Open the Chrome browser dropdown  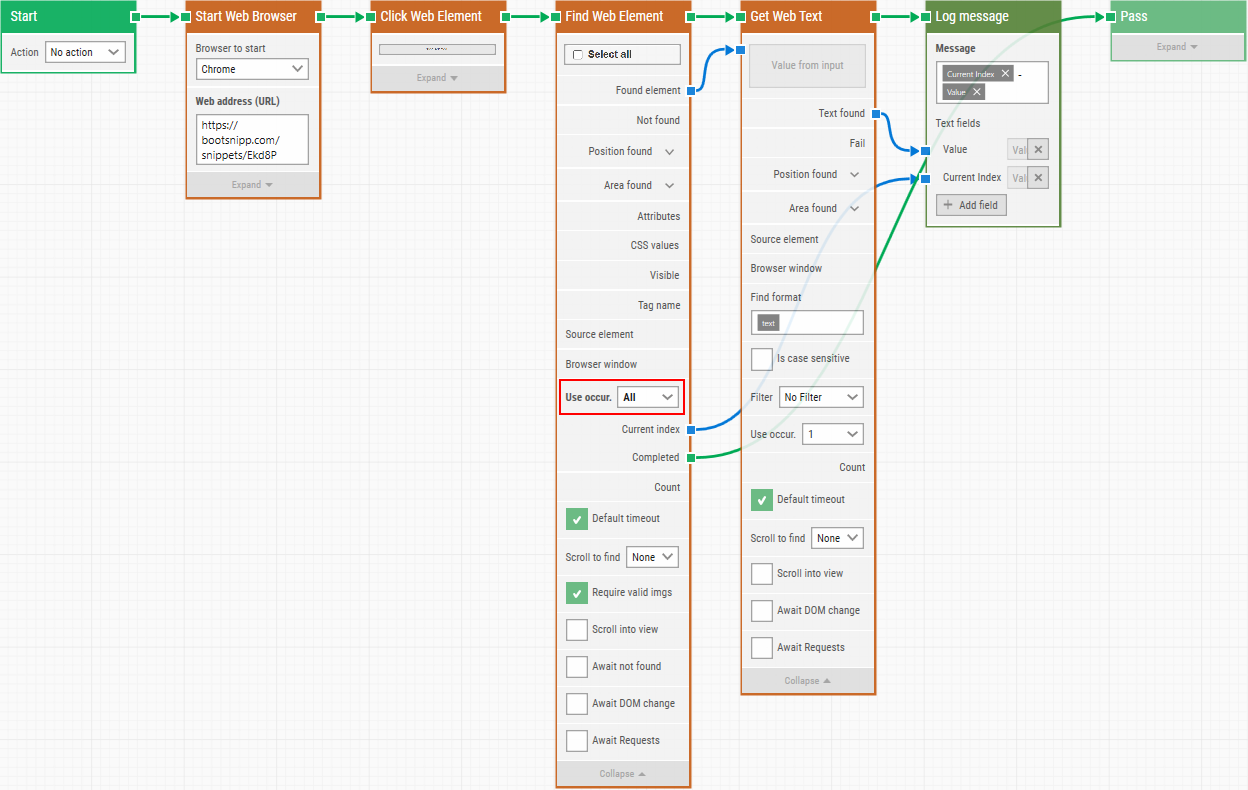[252, 69]
